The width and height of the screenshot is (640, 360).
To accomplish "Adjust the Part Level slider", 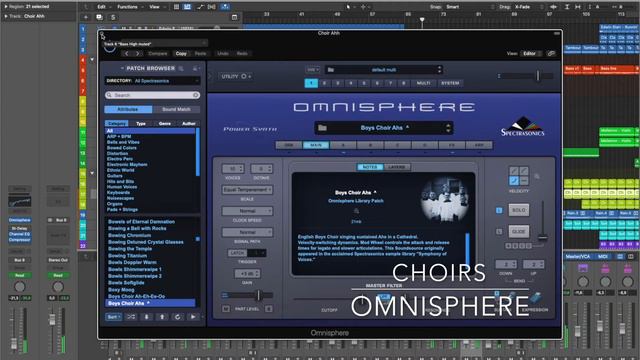I will click(x=247, y=295).
